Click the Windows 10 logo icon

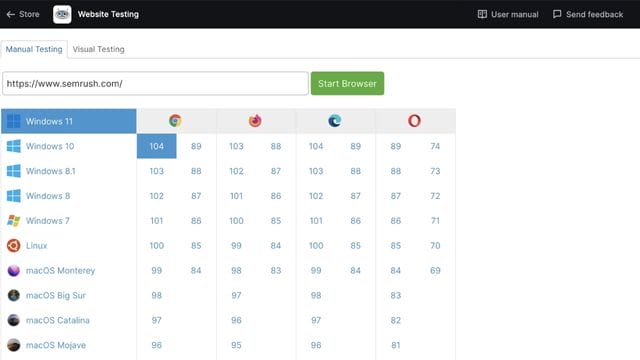coord(14,146)
